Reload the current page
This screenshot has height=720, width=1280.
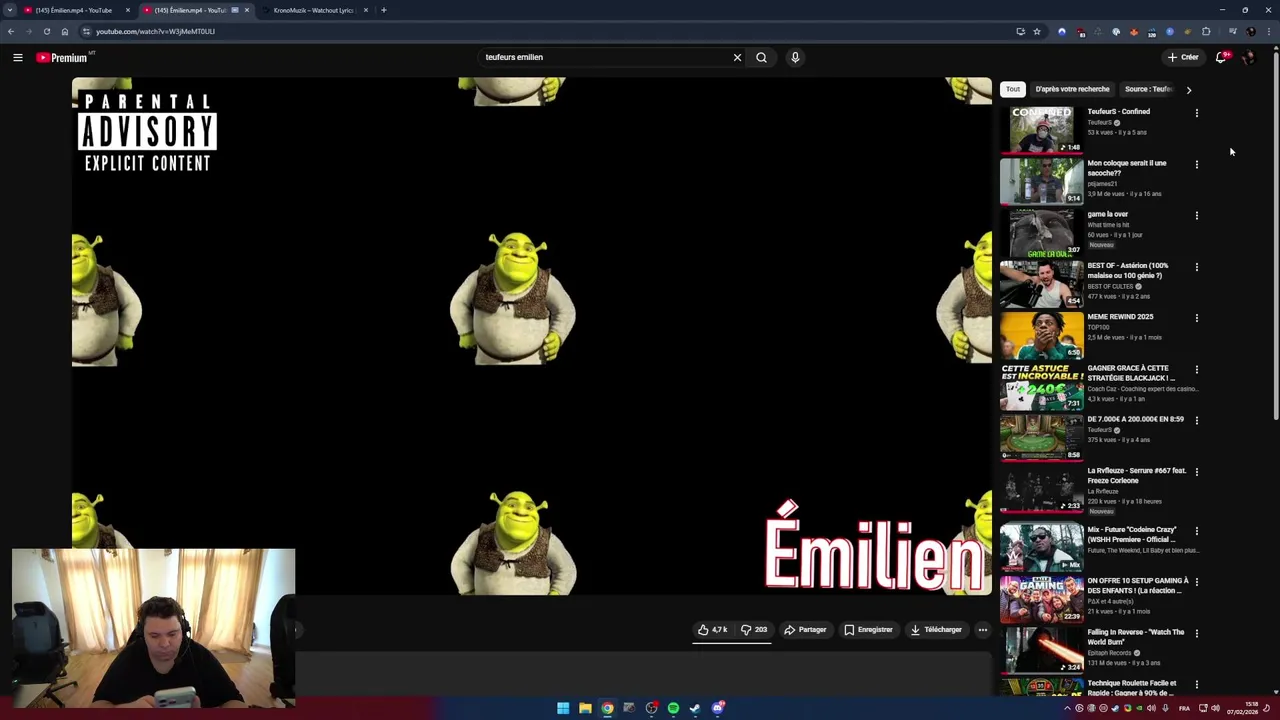coord(46,31)
